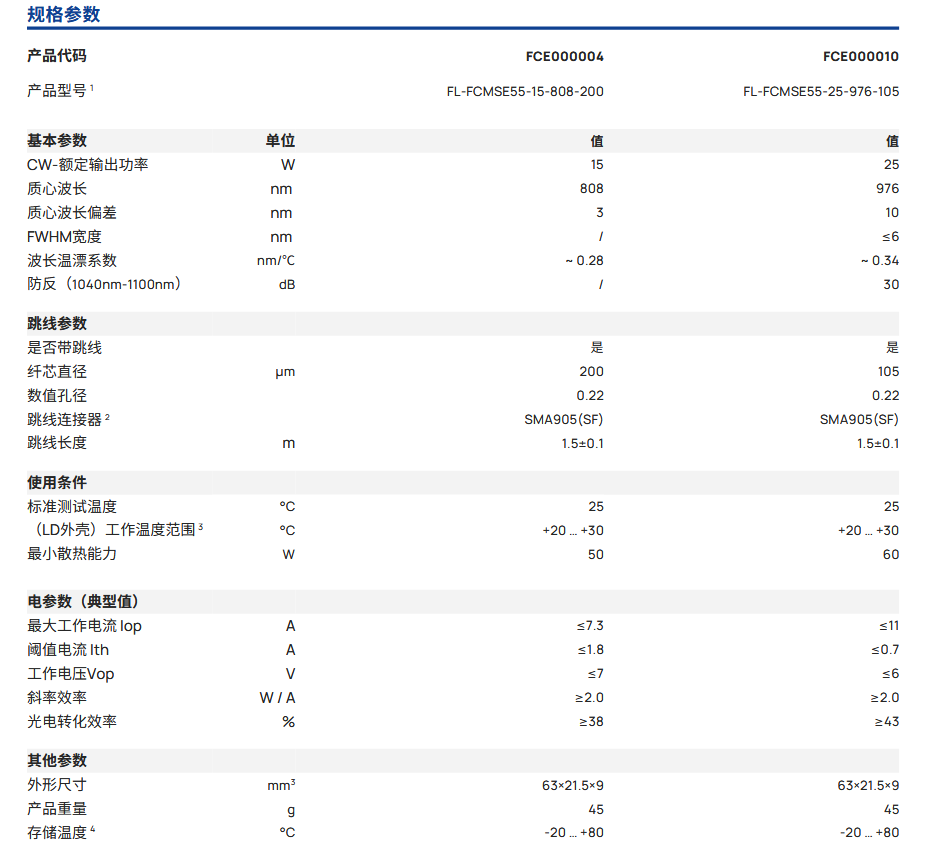Click model number FL-FCMSE55-25-976-105

[x=820, y=91]
